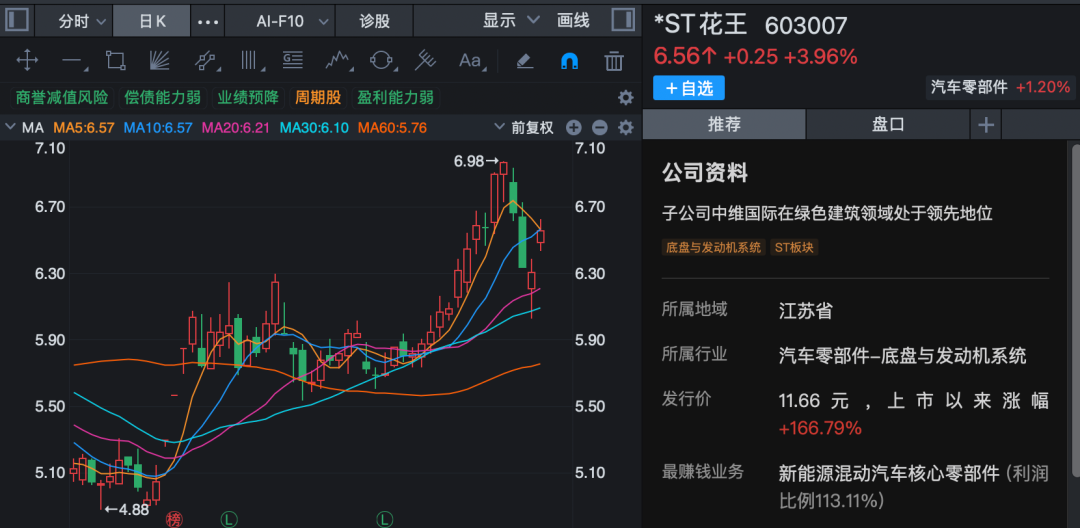Image resolution: width=1080 pixels, height=528 pixels.
Task: Open the 诊股 diagnosis button
Action: click(x=375, y=20)
